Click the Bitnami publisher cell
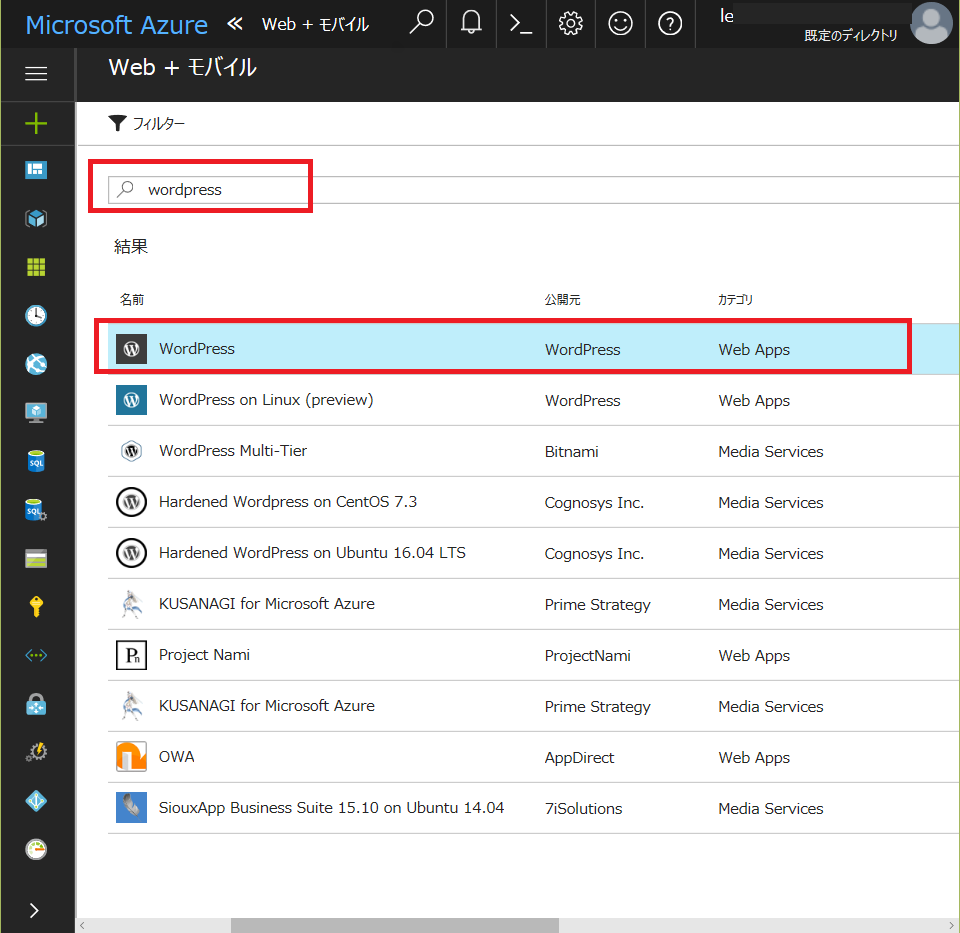The image size is (960, 933). point(571,452)
